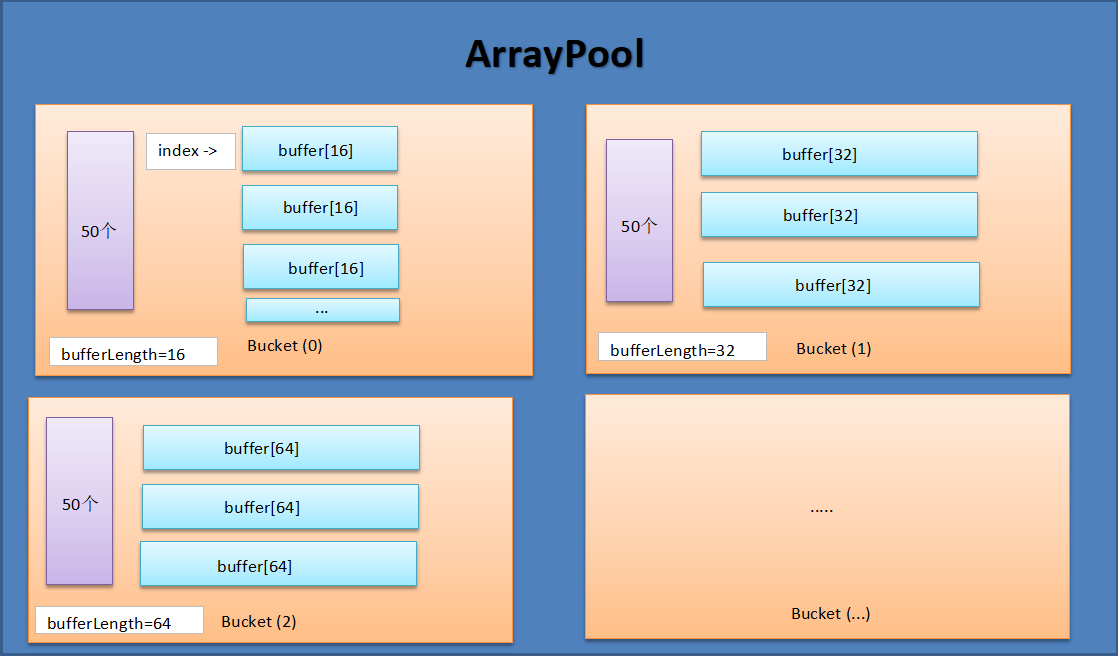Click the Bucket (2) label
1118x656 pixels.
point(258,621)
